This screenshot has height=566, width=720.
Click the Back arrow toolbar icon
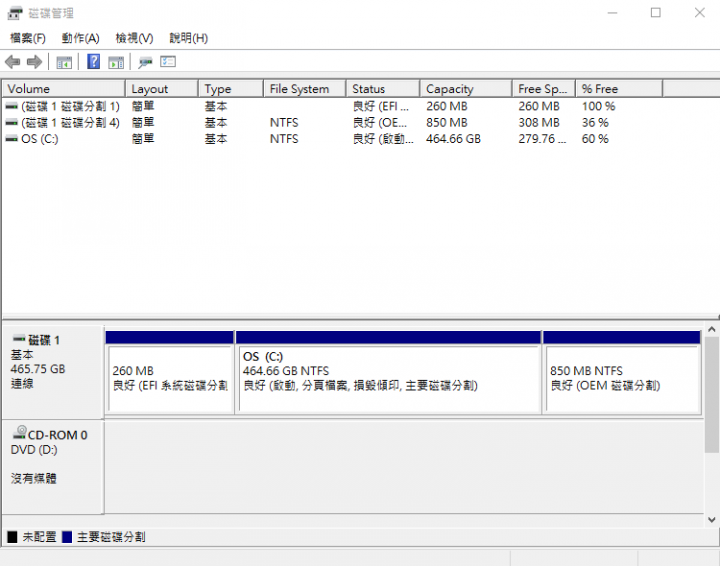tap(12, 62)
